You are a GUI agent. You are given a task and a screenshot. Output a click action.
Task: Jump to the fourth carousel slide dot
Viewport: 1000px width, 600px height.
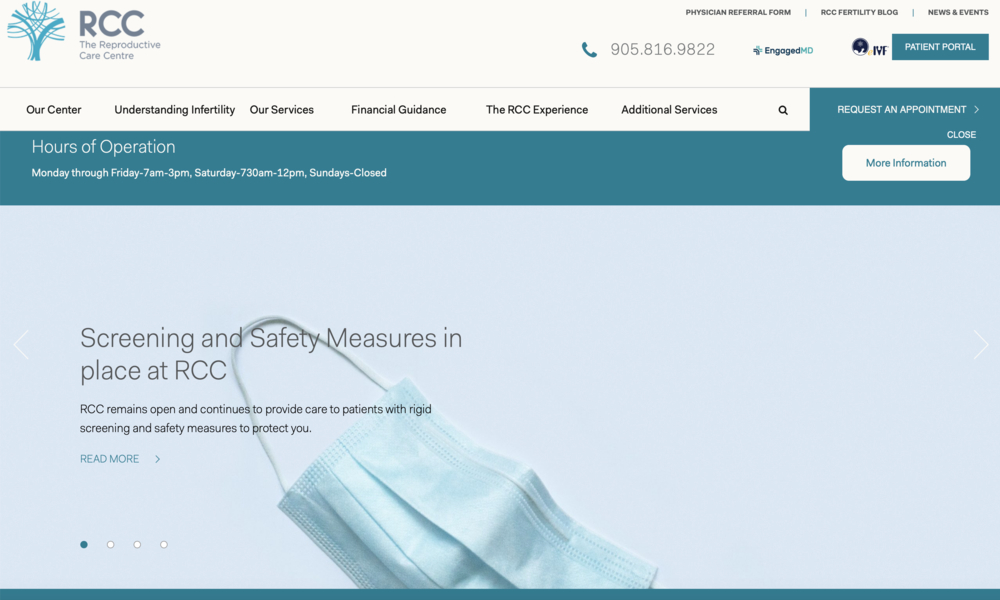pos(164,545)
